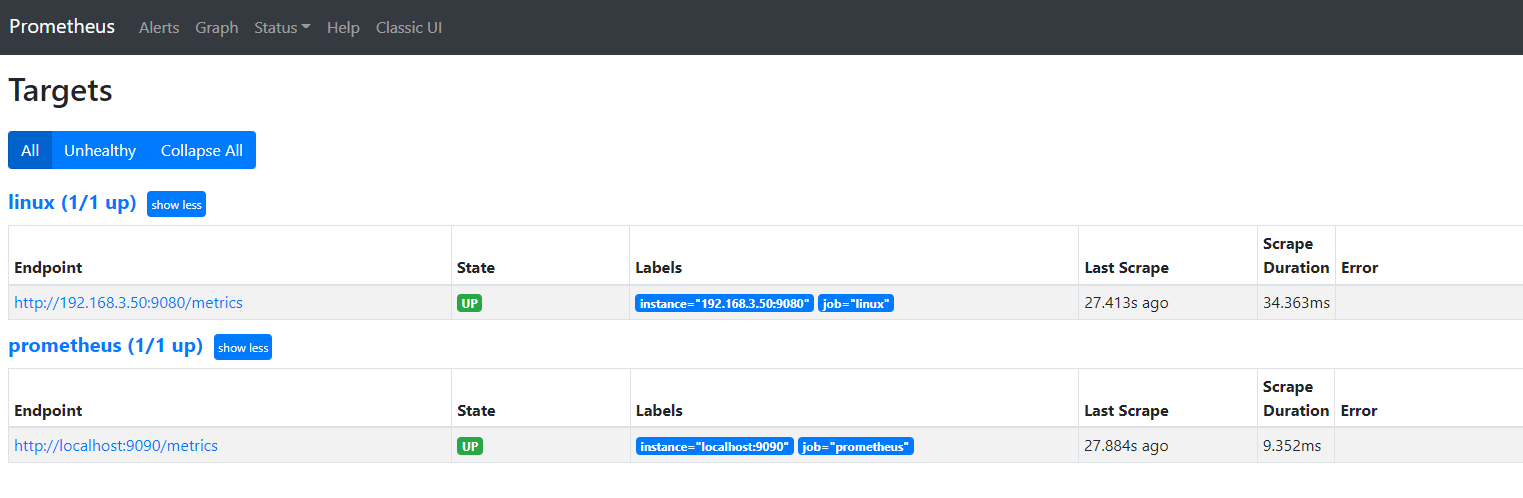Select the 9.352ms scrape duration value
Image resolution: width=1523 pixels, height=498 pixels.
pos(1292,445)
